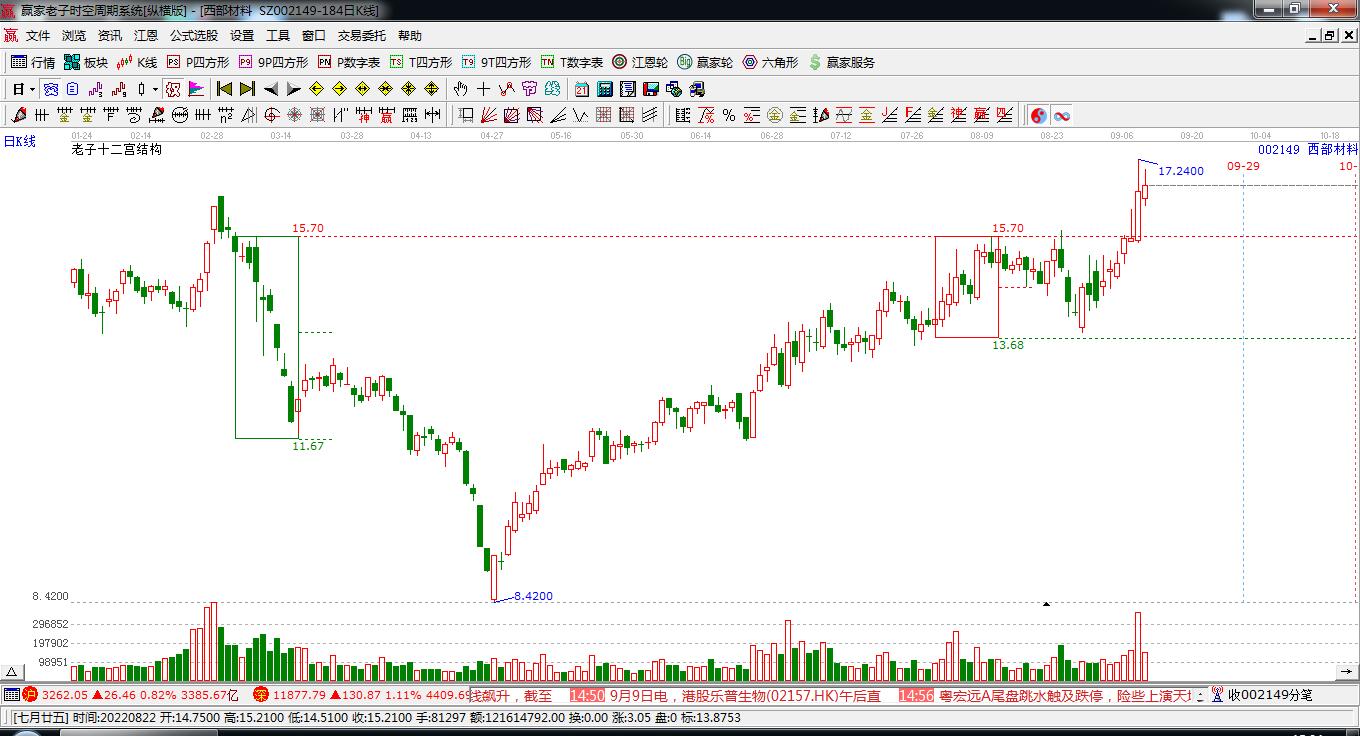Click the 行情 toolbar button
Screen dimensions: 1360x736
tap(33, 62)
